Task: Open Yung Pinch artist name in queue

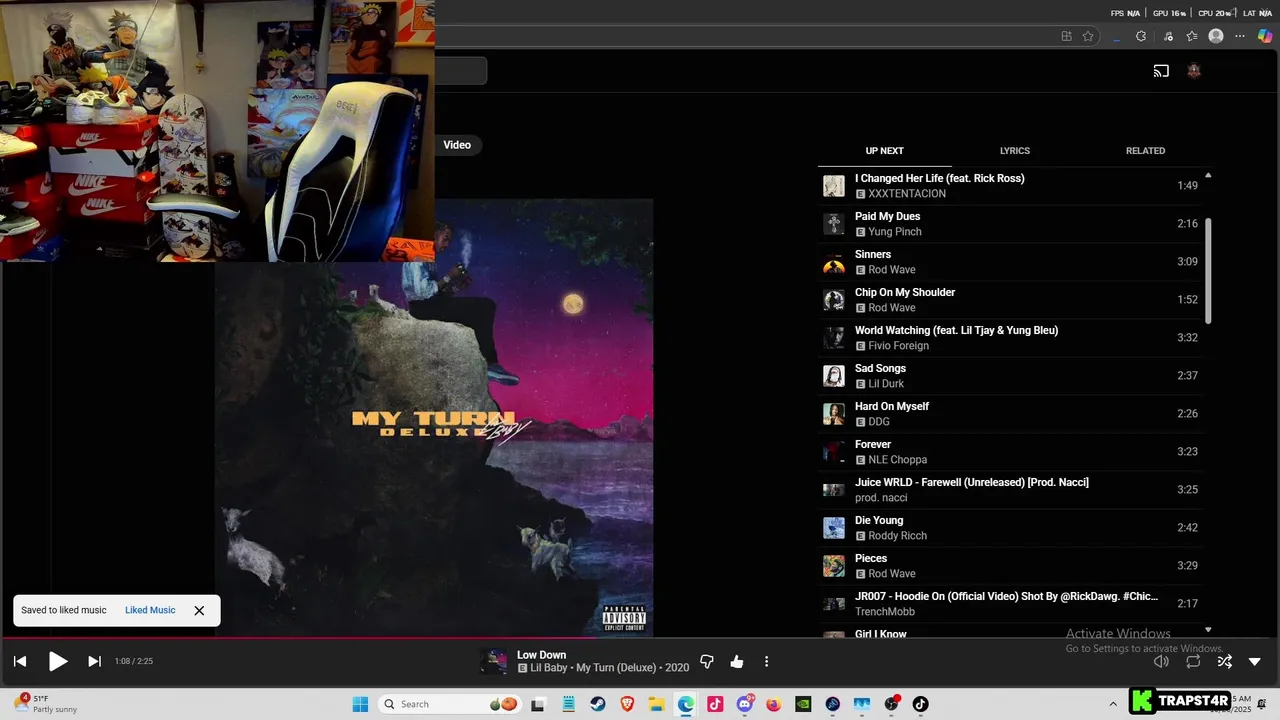Action: (895, 232)
